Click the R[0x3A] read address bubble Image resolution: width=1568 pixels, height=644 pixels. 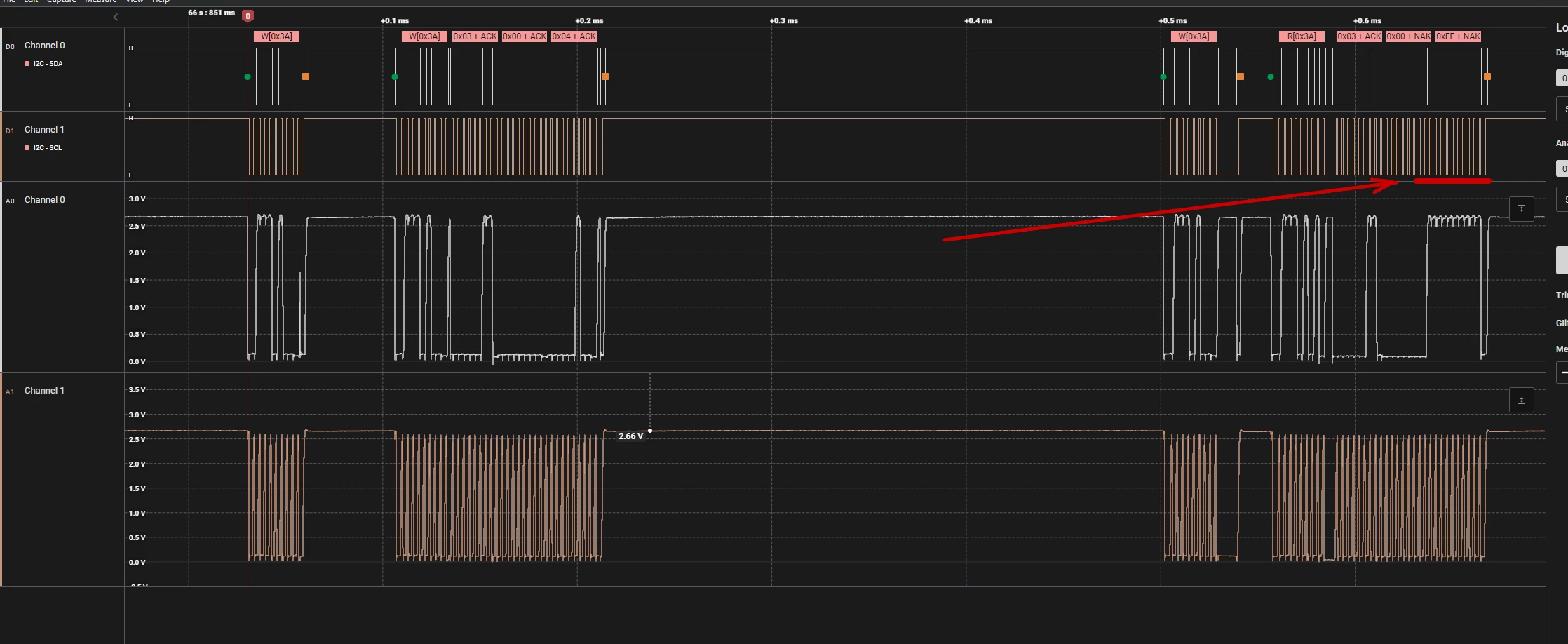pyautogui.click(x=1302, y=36)
